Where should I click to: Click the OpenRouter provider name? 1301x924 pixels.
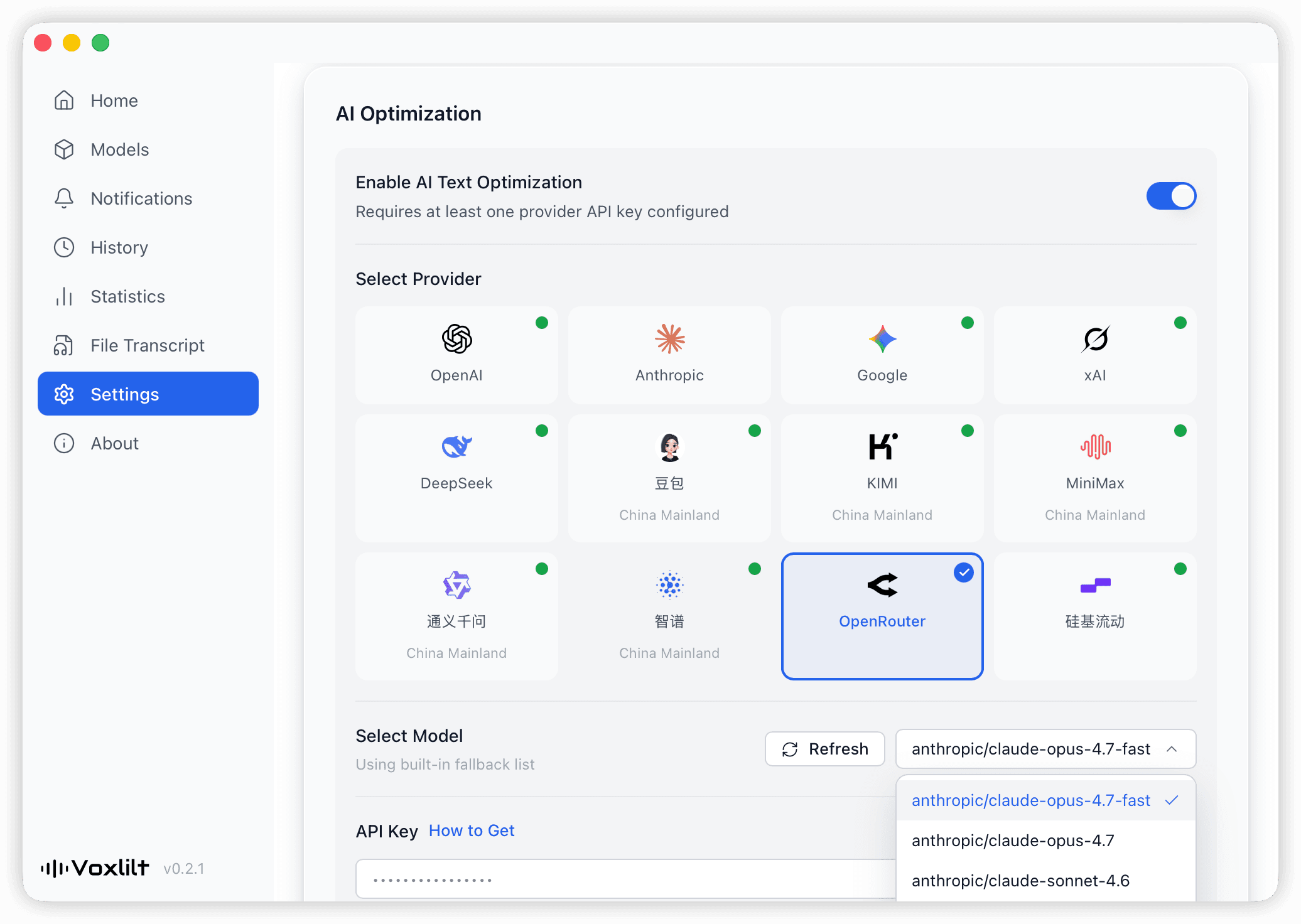[882, 621]
